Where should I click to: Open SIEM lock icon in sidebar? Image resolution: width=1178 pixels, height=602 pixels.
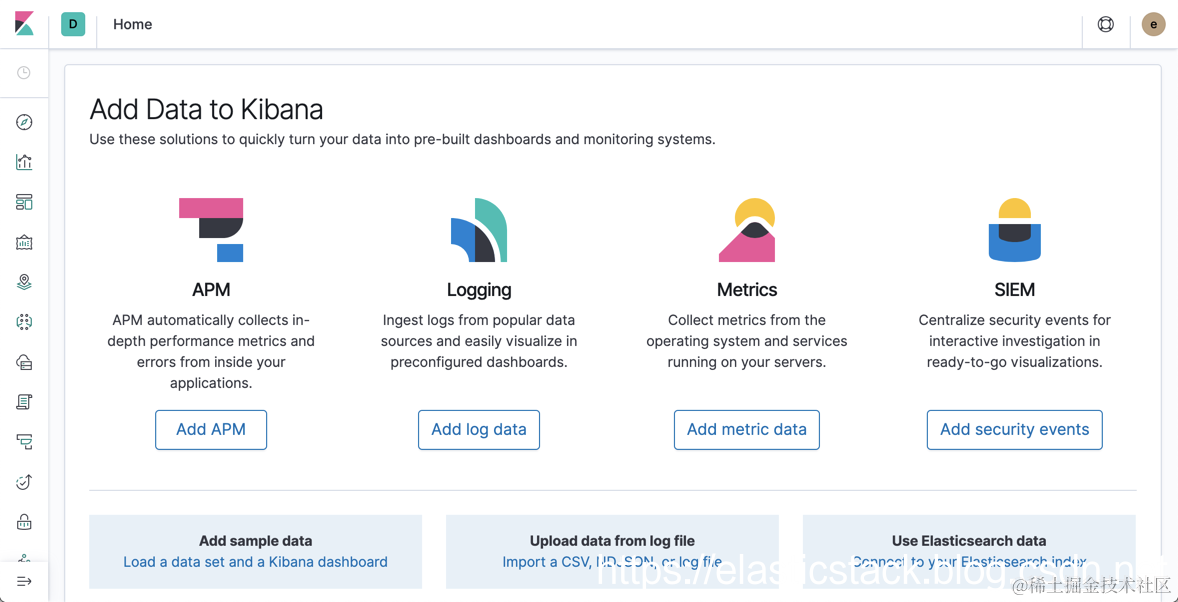point(24,522)
